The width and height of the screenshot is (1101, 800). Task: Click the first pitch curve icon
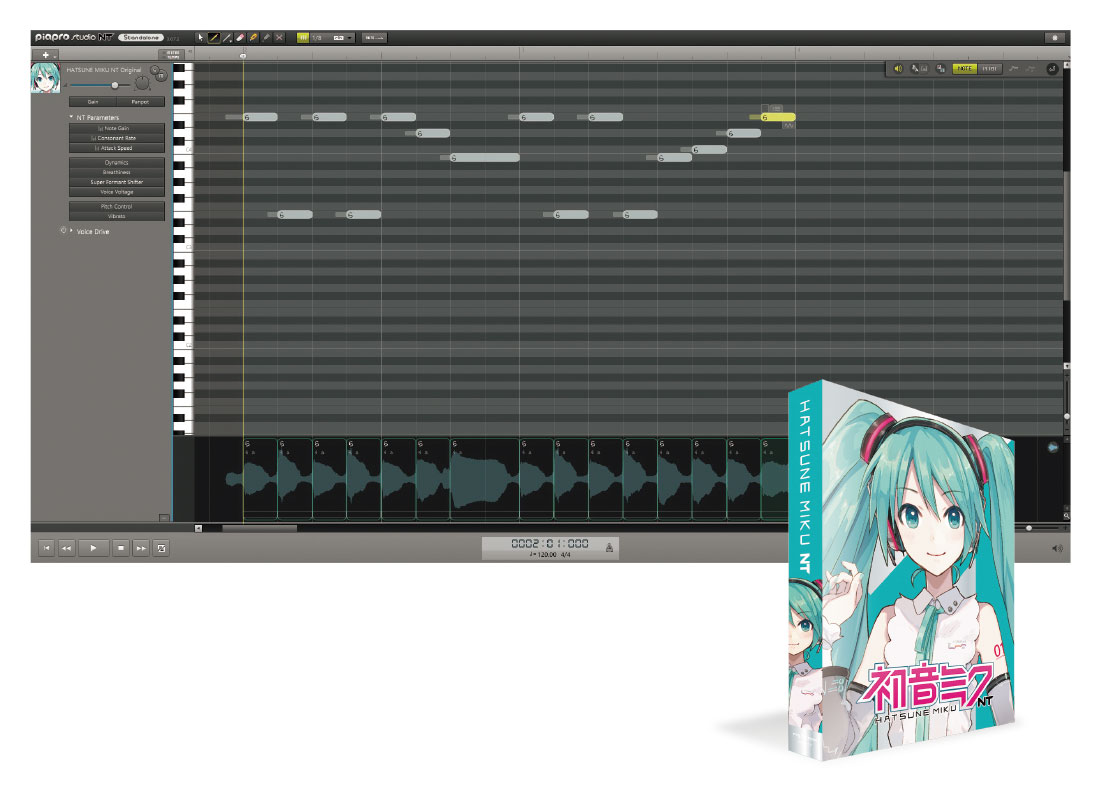[1013, 68]
